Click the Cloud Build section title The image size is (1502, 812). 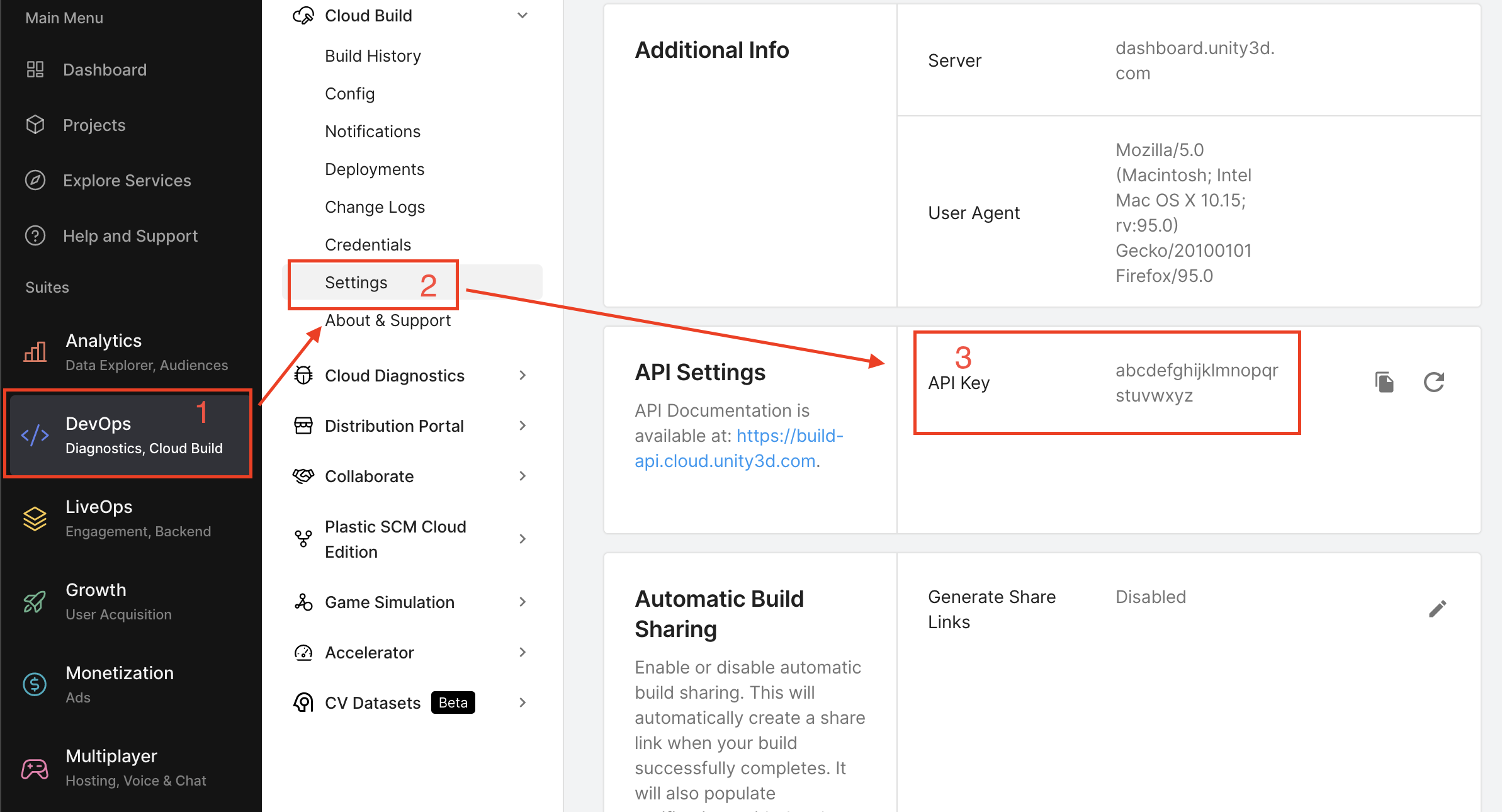pos(368,16)
